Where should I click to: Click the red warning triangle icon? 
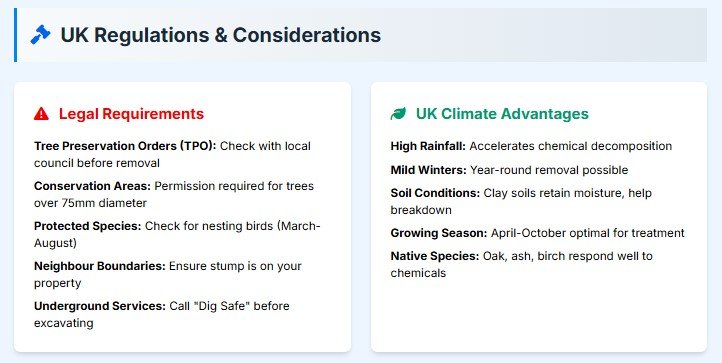pyautogui.click(x=41, y=114)
